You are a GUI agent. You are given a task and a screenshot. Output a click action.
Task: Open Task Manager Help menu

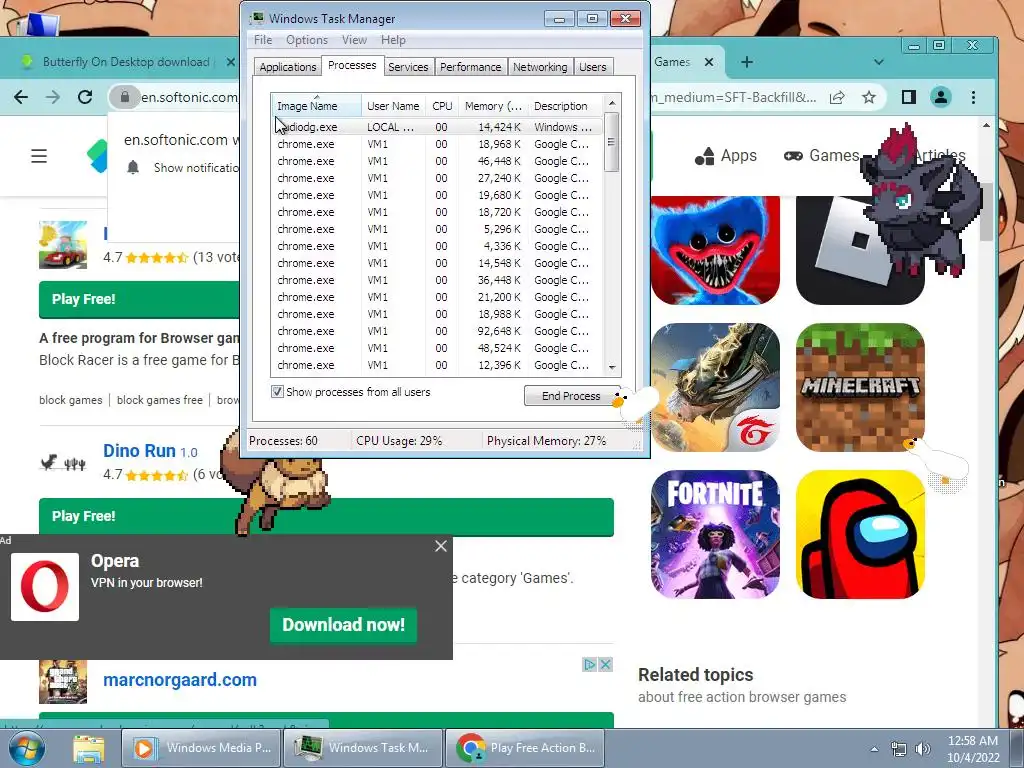coord(393,40)
